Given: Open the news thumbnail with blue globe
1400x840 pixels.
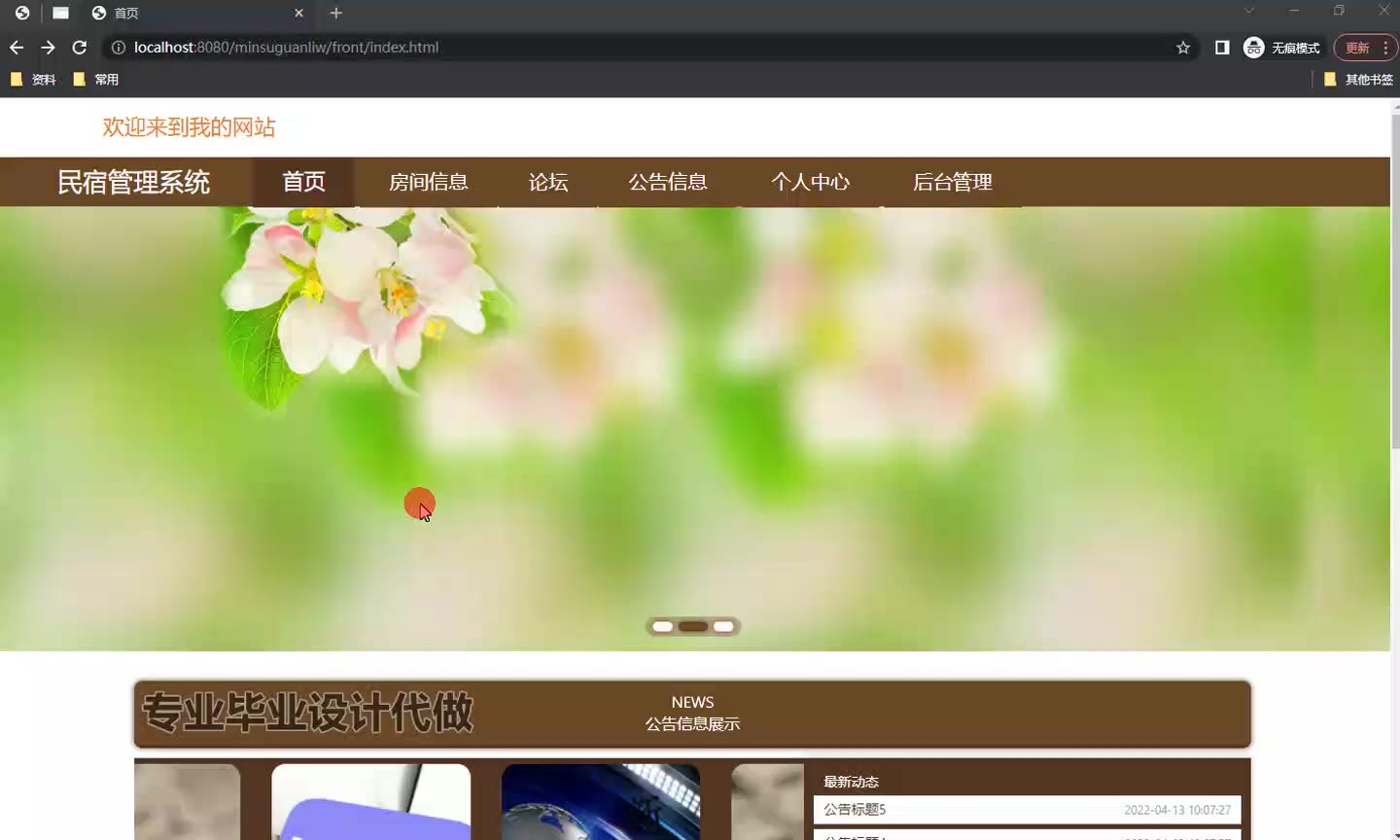Looking at the screenshot, I should point(601,802).
